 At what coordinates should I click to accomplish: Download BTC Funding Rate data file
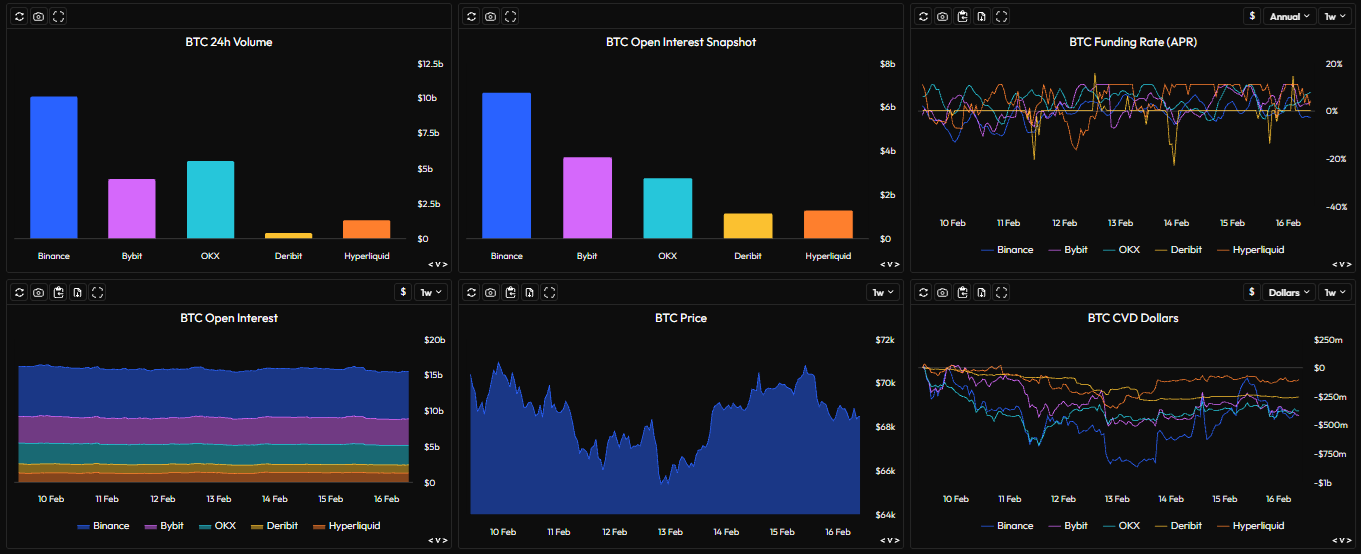982,16
